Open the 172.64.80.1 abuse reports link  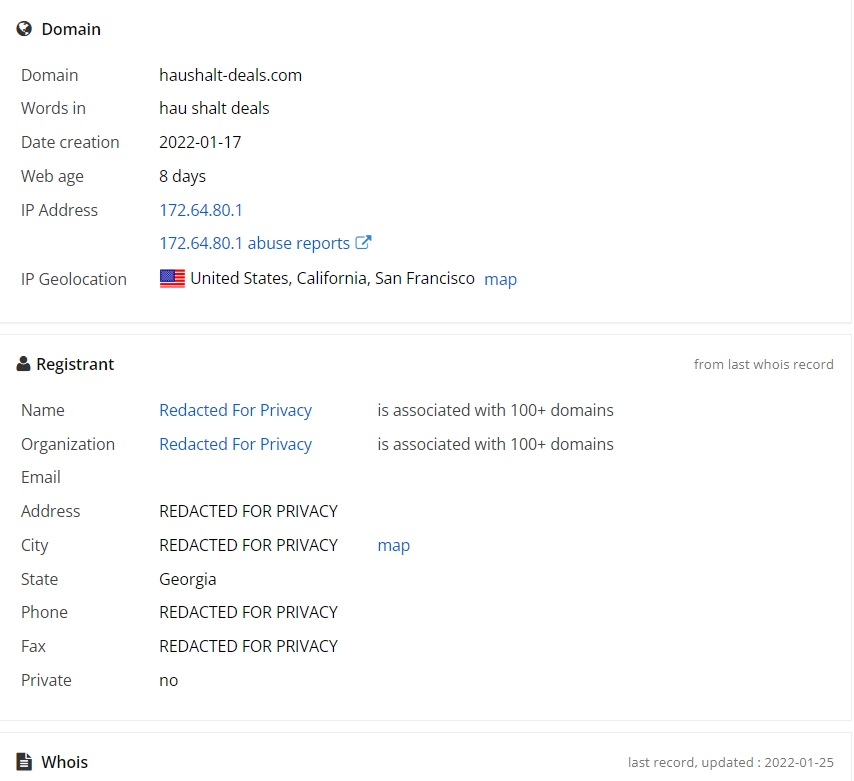254,243
